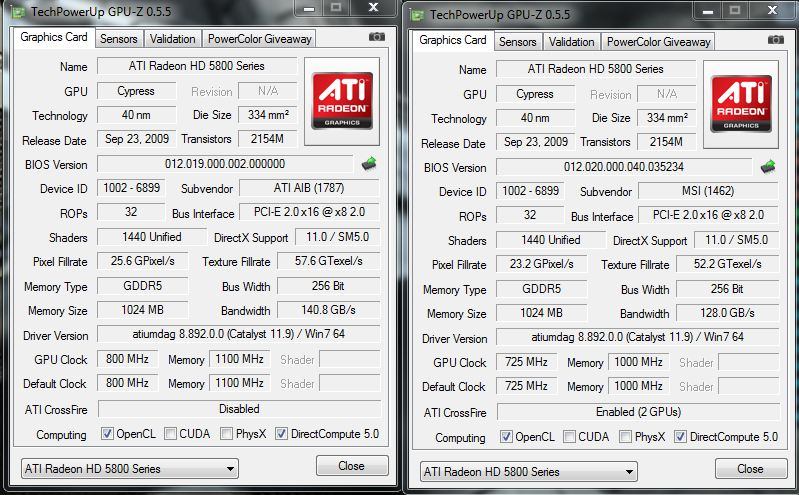Viewport: 799px width, 495px height.
Task: Toggle PhysX checkbox in left window
Action: tap(226, 434)
